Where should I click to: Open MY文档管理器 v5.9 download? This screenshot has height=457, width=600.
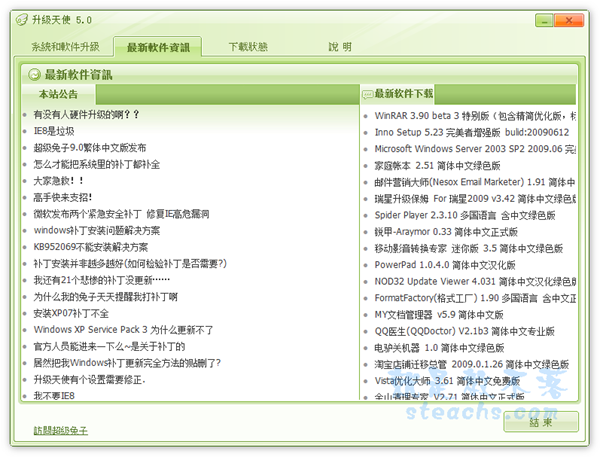pos(439,315)
